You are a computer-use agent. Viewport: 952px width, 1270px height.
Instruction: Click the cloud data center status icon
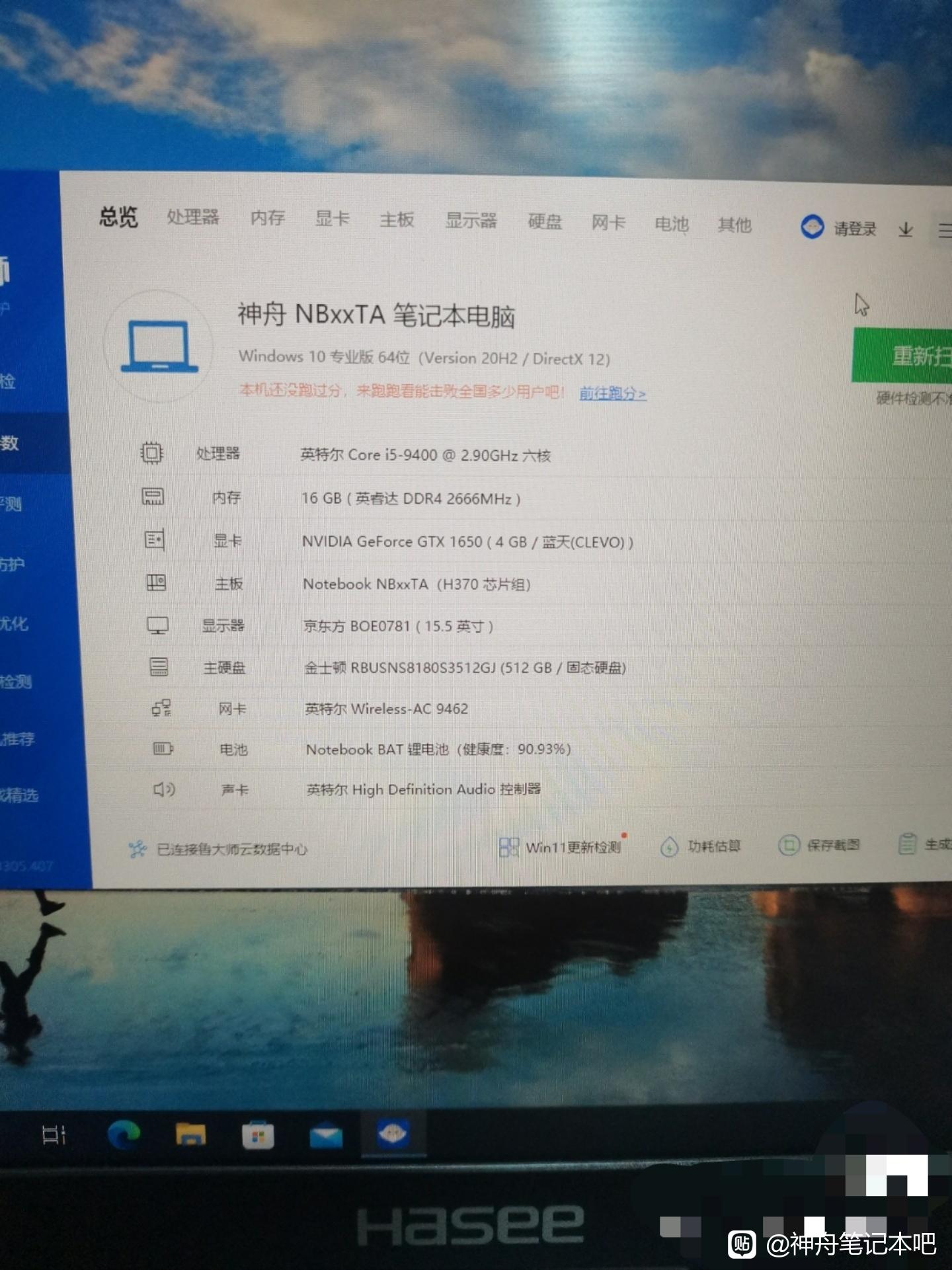[138, 849]
